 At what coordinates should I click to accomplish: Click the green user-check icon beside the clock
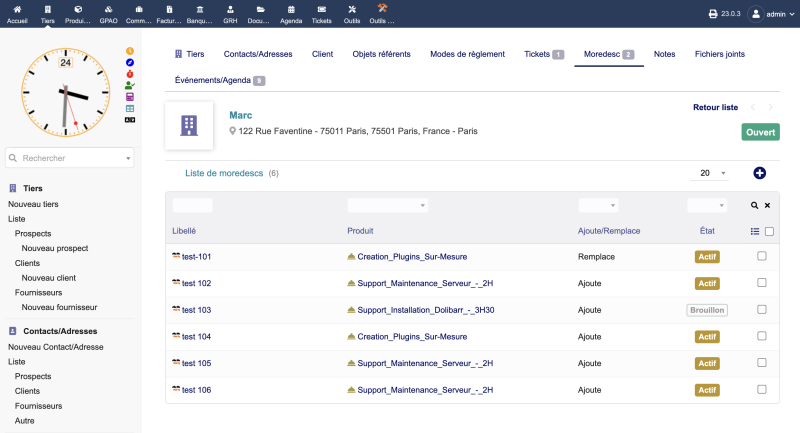coord(130,85)
